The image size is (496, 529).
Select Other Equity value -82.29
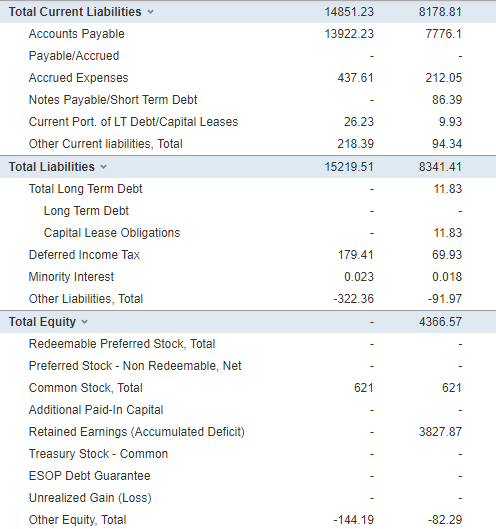[x=445, y=520]
